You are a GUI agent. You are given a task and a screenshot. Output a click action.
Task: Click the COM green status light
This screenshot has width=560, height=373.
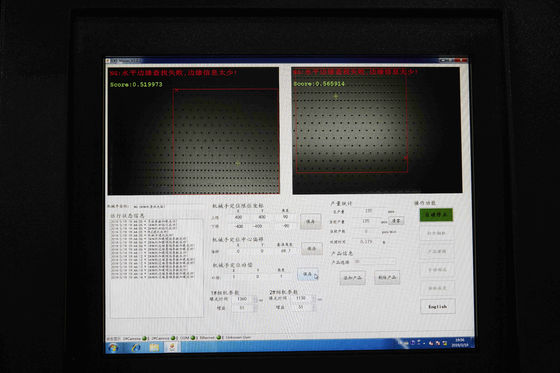click(192, 337)
